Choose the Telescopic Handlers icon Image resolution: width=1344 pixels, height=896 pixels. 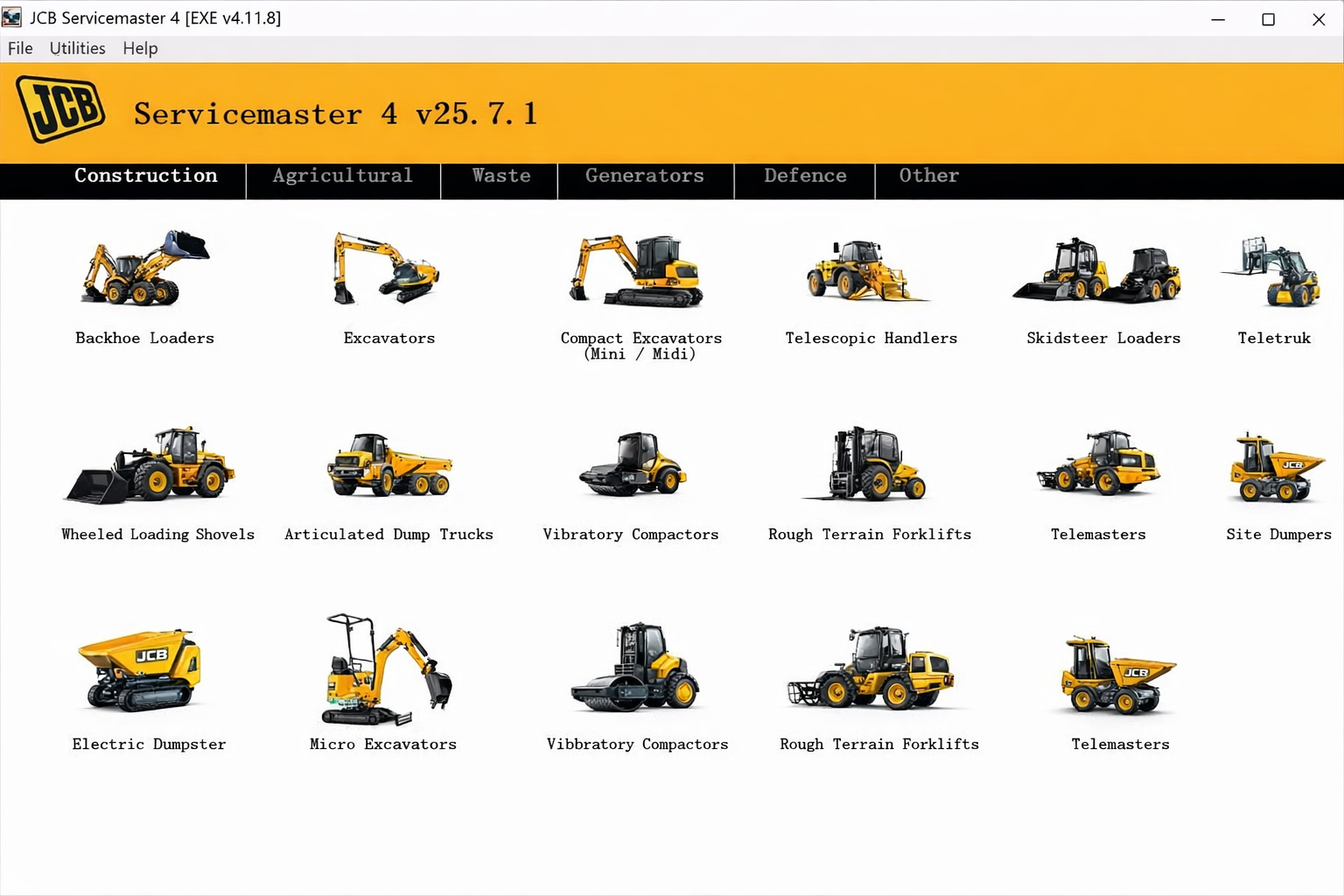(868, 271)
